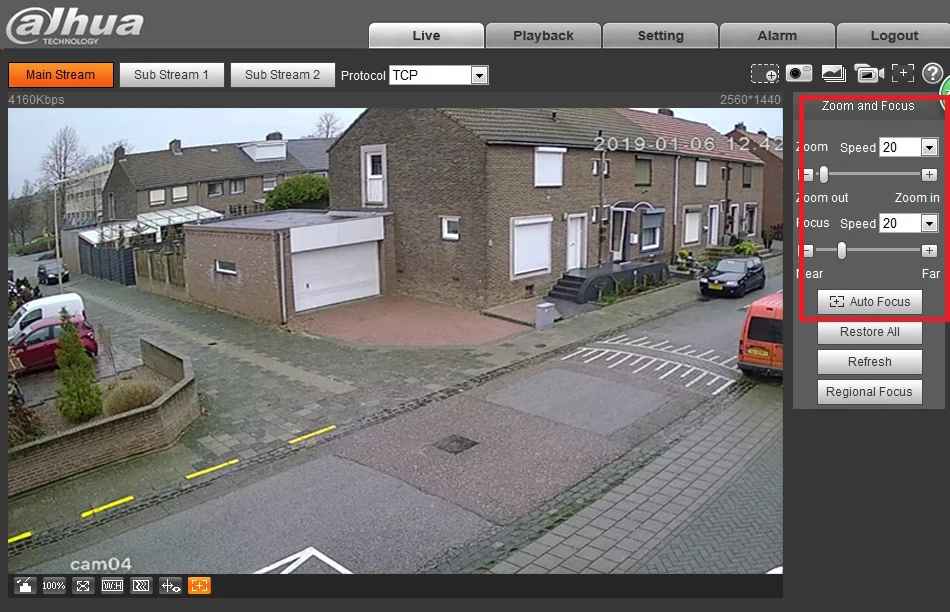Click the W:H aspect ratio icon
Screen dimensions: 950x612
112,585
